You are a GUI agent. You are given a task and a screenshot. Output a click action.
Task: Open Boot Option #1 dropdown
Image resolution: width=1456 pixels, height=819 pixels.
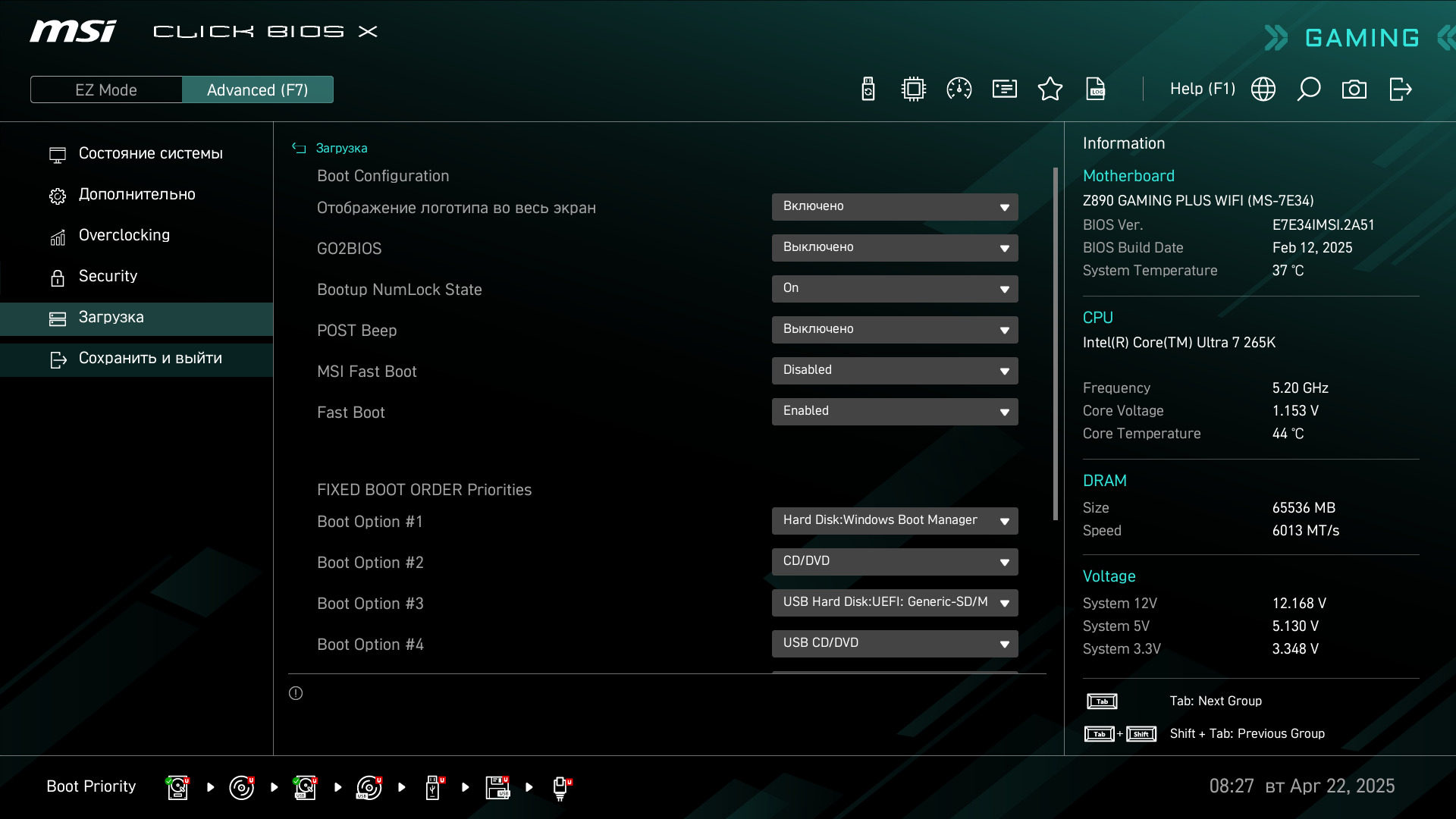click(895, 521)
